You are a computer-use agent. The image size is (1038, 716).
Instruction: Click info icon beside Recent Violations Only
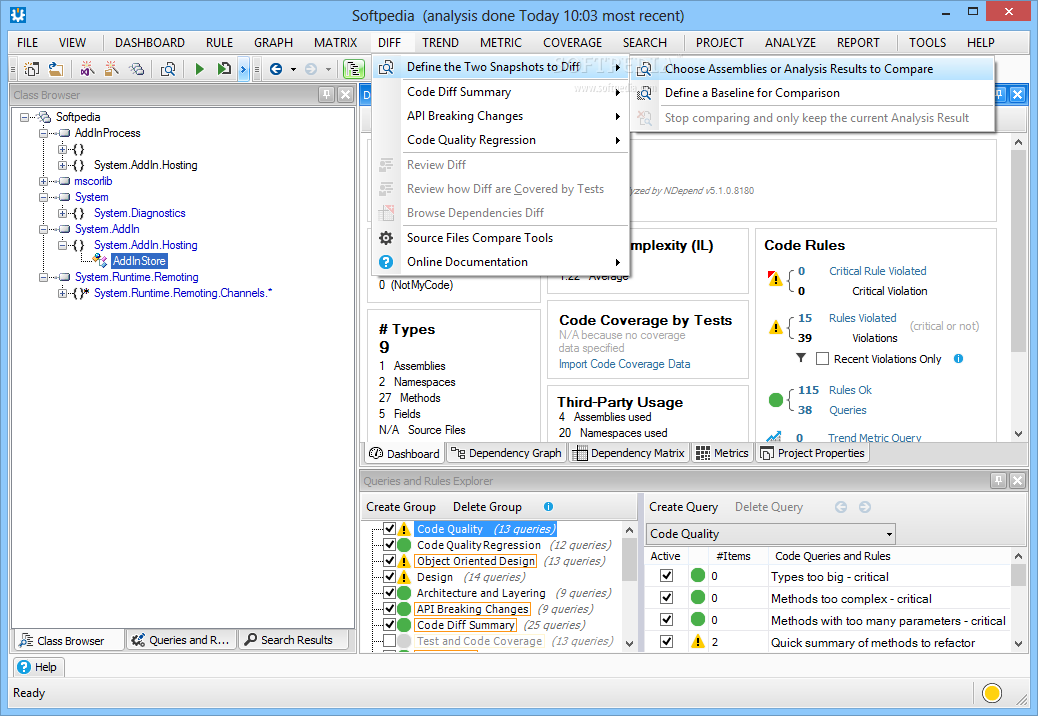click(958, 359)
